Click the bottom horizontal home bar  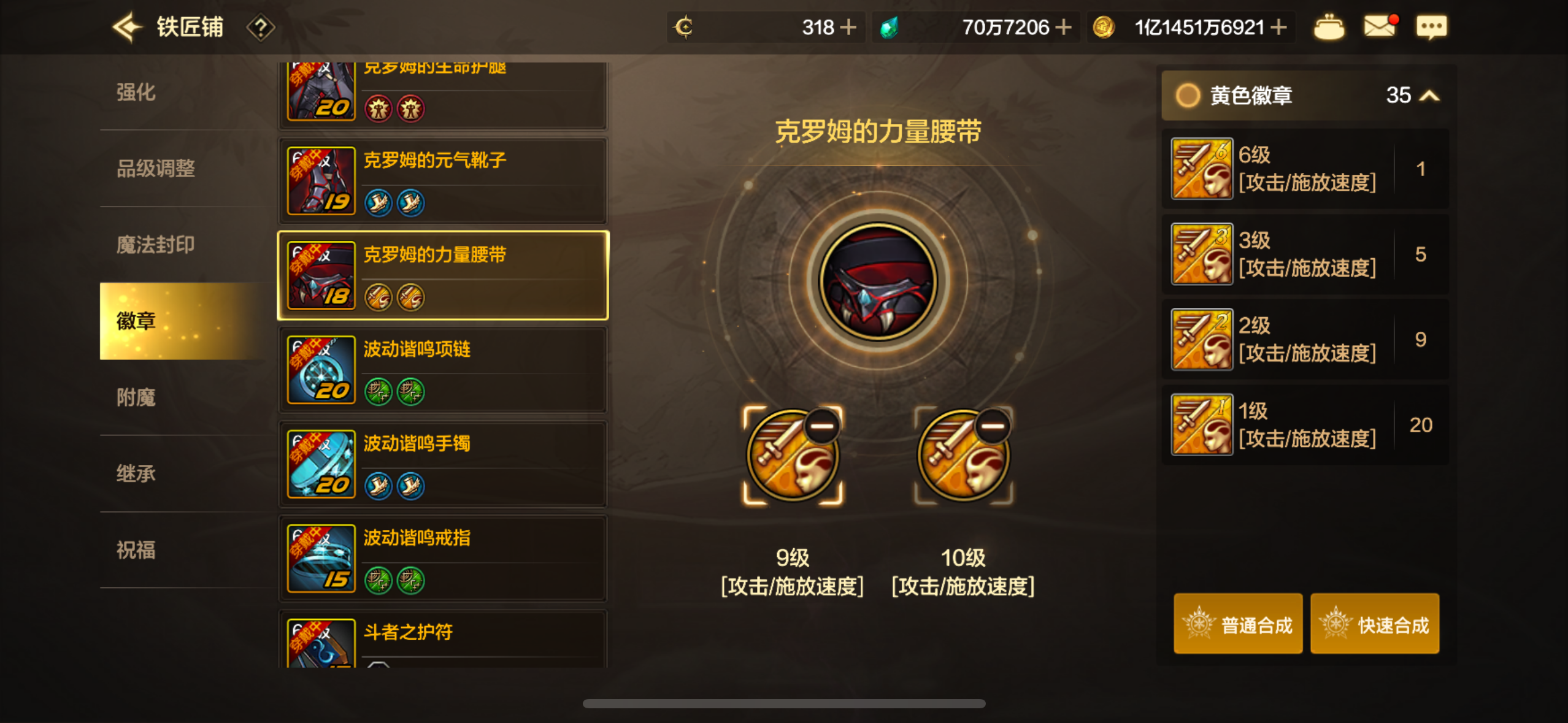tap(784, 703)
